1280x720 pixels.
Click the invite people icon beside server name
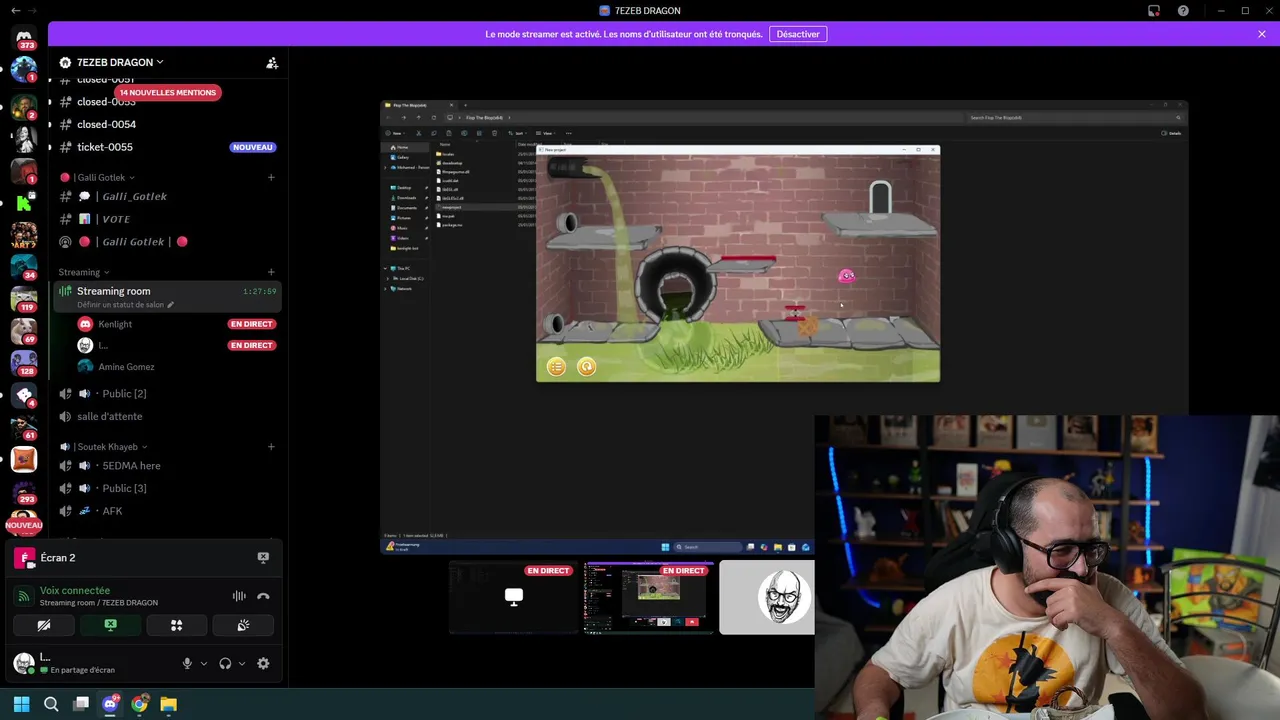[x=272, y=62]
